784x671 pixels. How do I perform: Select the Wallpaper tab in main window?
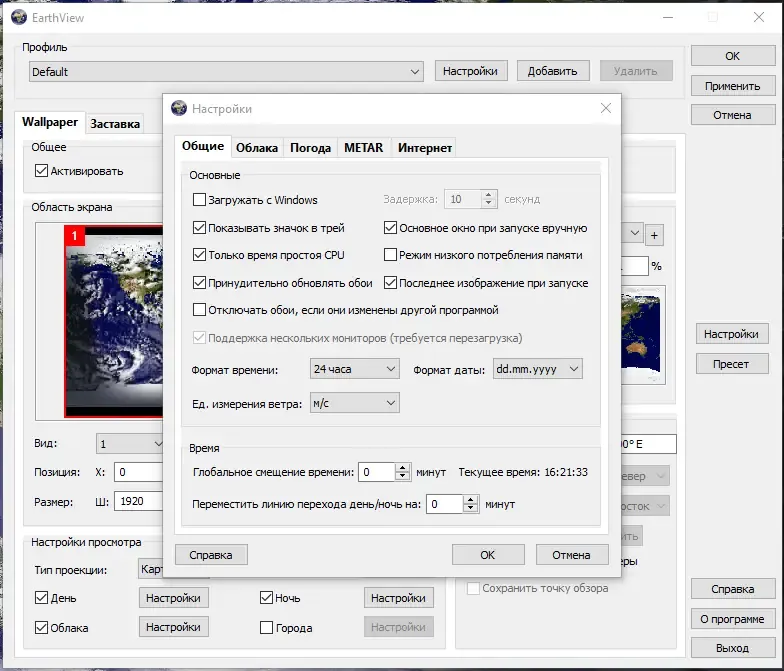[x=50, y=122]
